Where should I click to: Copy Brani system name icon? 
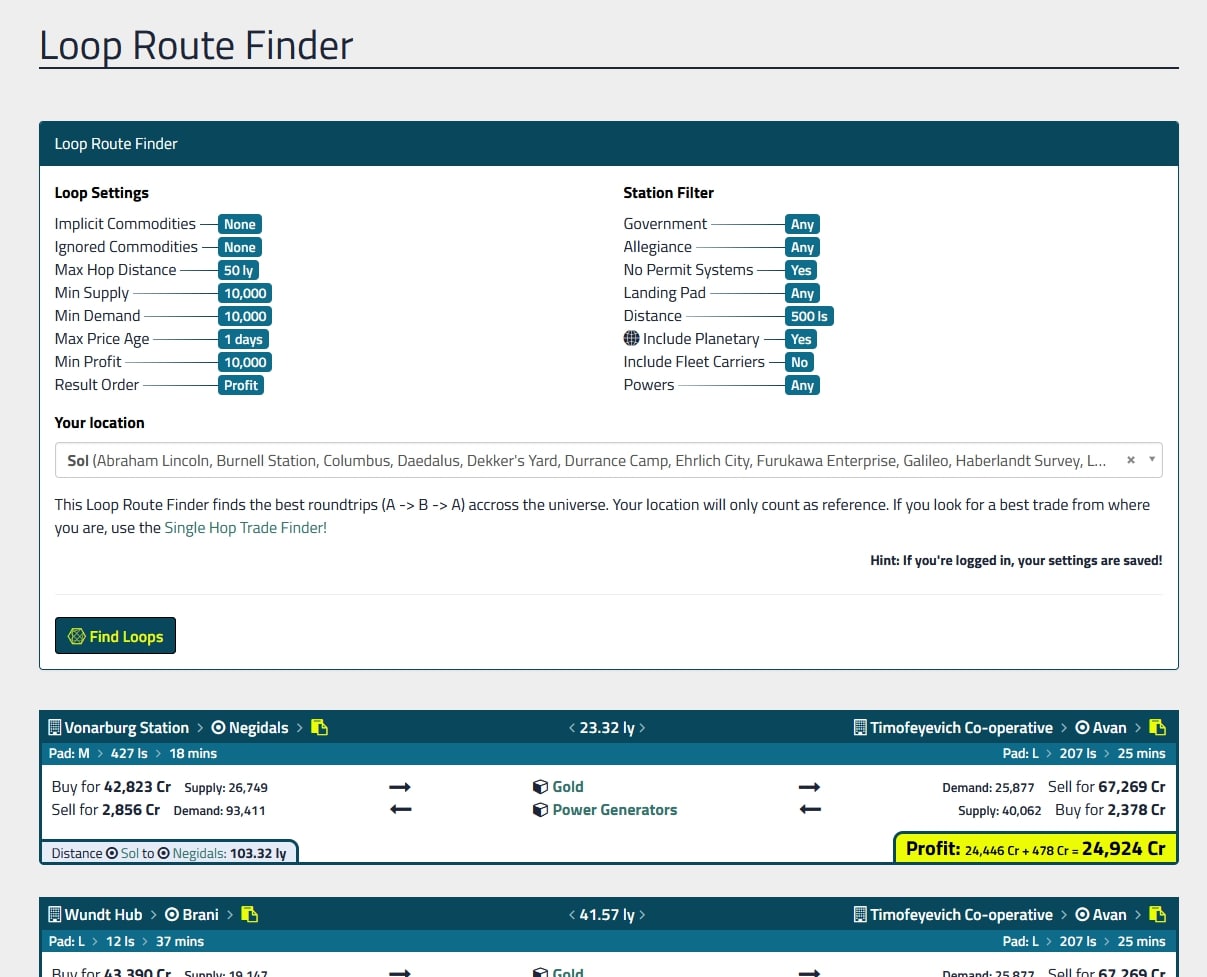pos(249,914)
